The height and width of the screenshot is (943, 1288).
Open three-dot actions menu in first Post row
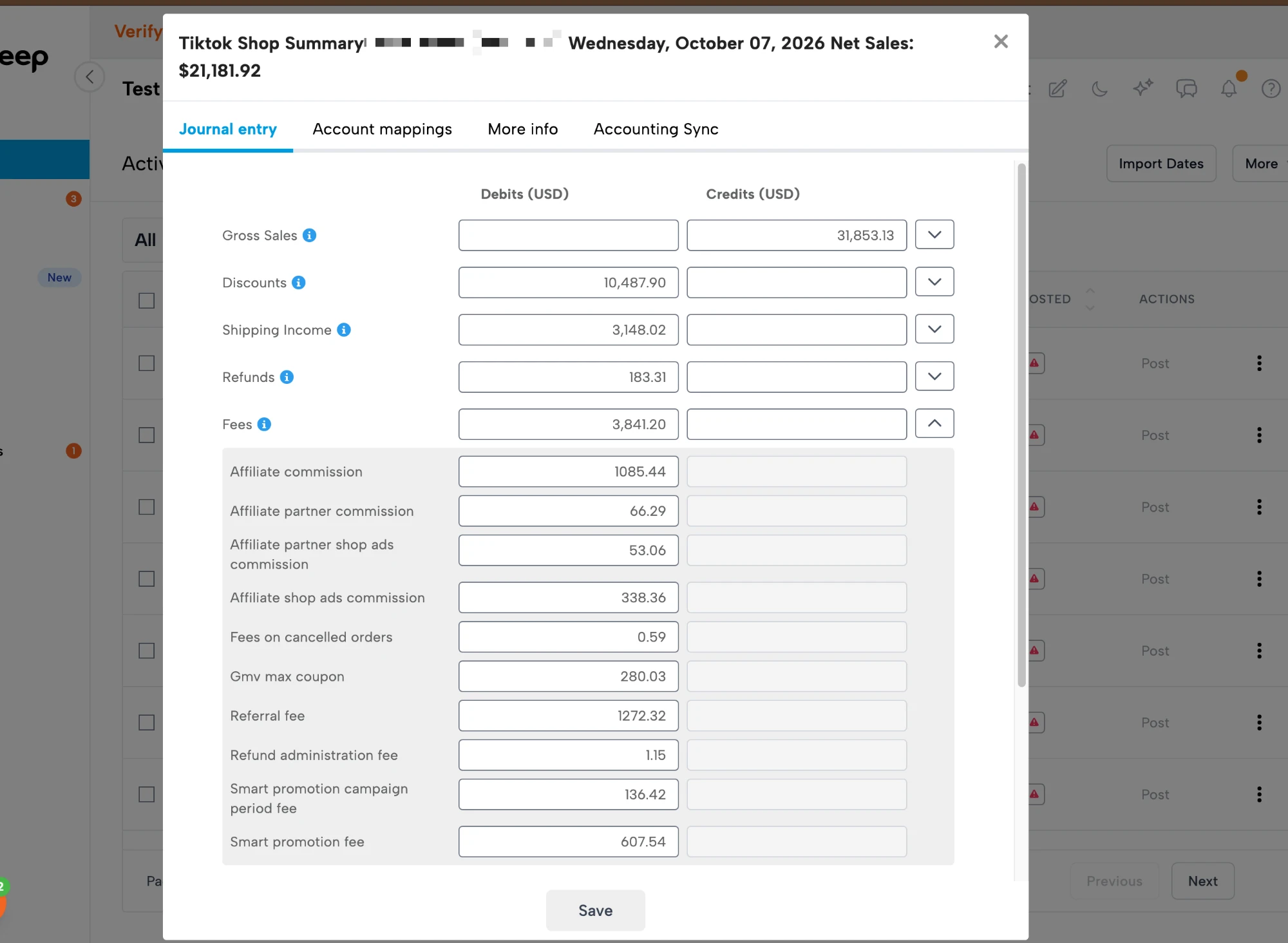[1259, 363]
